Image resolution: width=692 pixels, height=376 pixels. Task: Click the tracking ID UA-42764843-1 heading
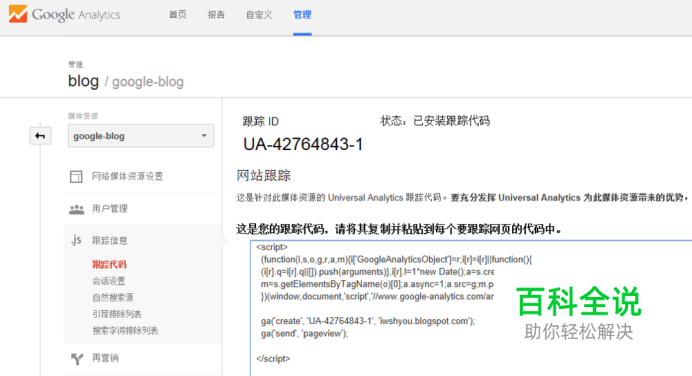coord(303,144)
